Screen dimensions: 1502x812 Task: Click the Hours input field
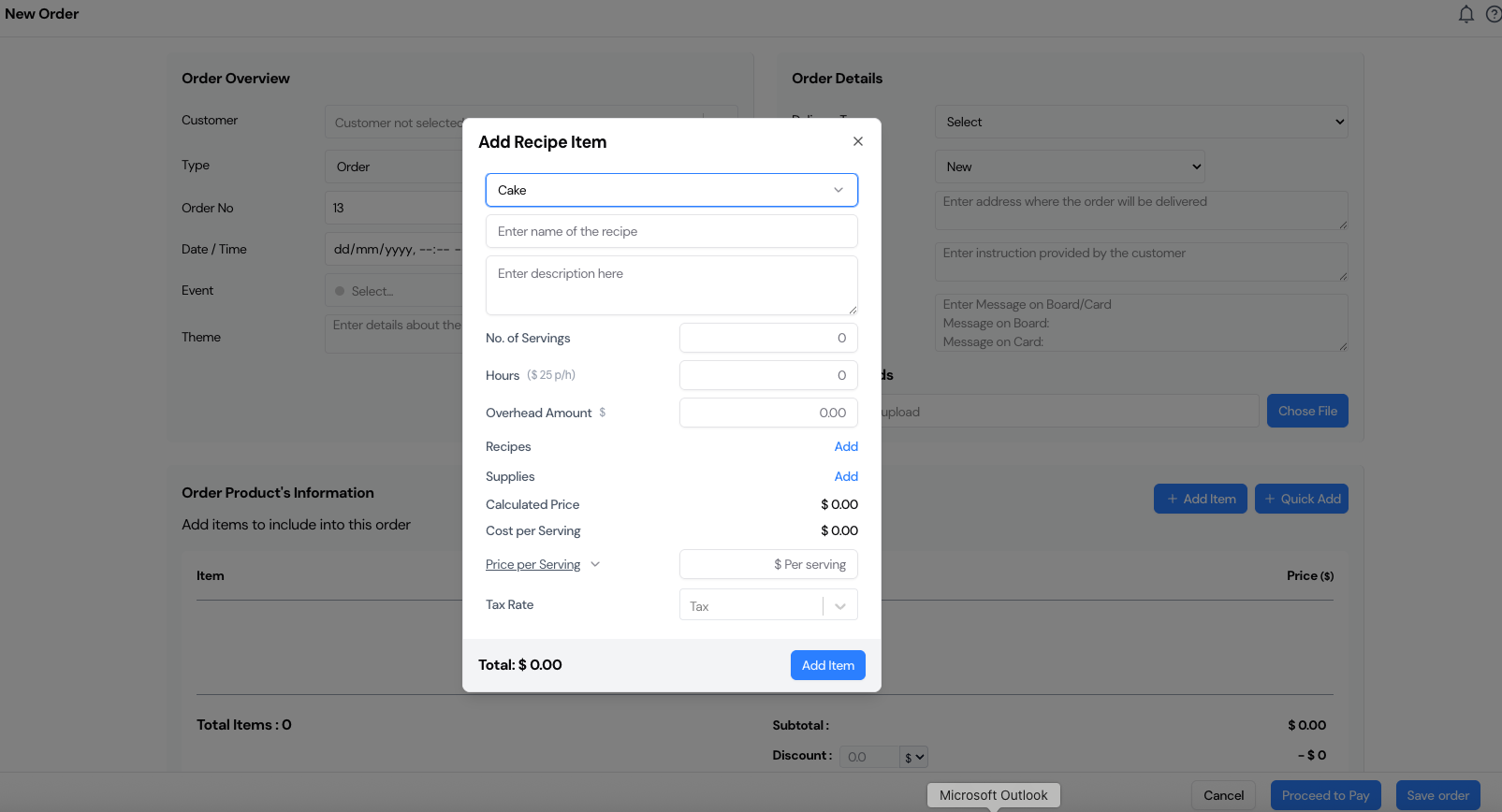tap(767, 375)
